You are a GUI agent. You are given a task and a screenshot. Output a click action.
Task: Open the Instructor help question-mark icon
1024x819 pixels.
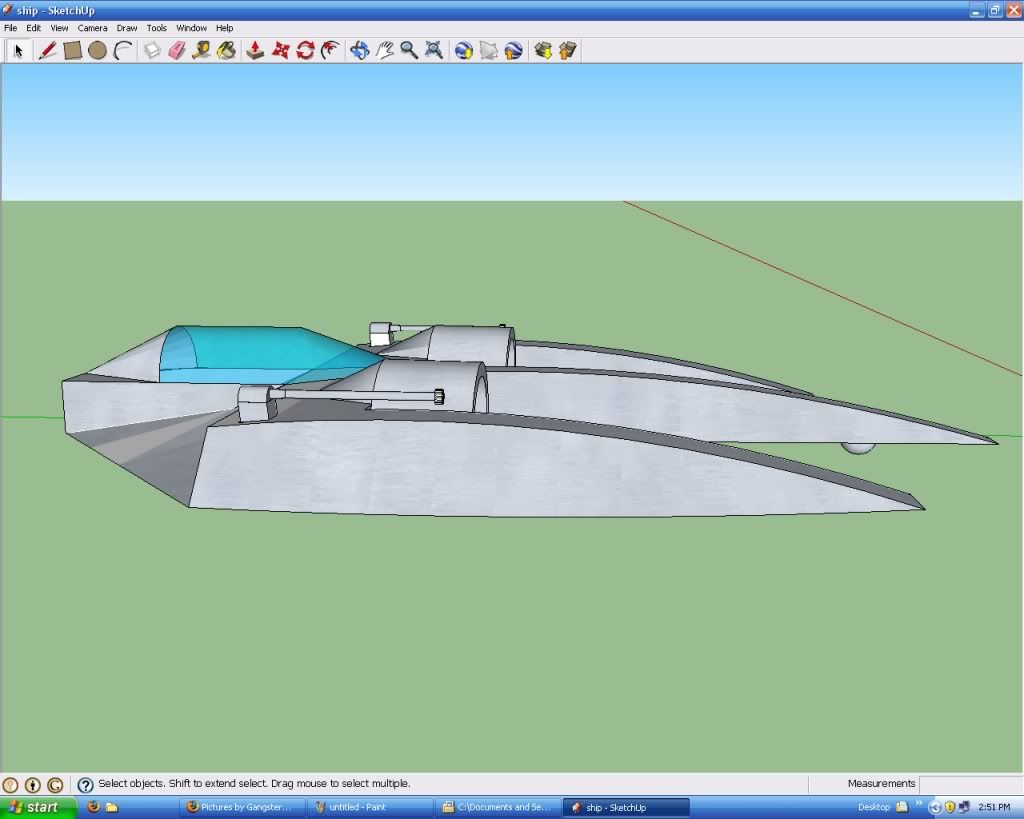coord(85,784)
